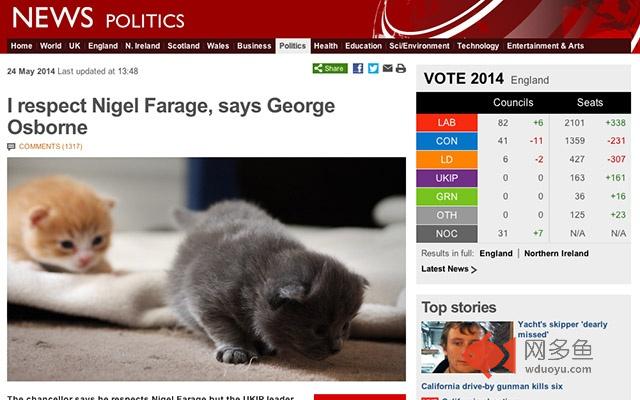The width and height of the screenshot is (640, 400).
Task: Navigate to Sci/Environment section
Action: pyautogui.click(x=419, y=46)
